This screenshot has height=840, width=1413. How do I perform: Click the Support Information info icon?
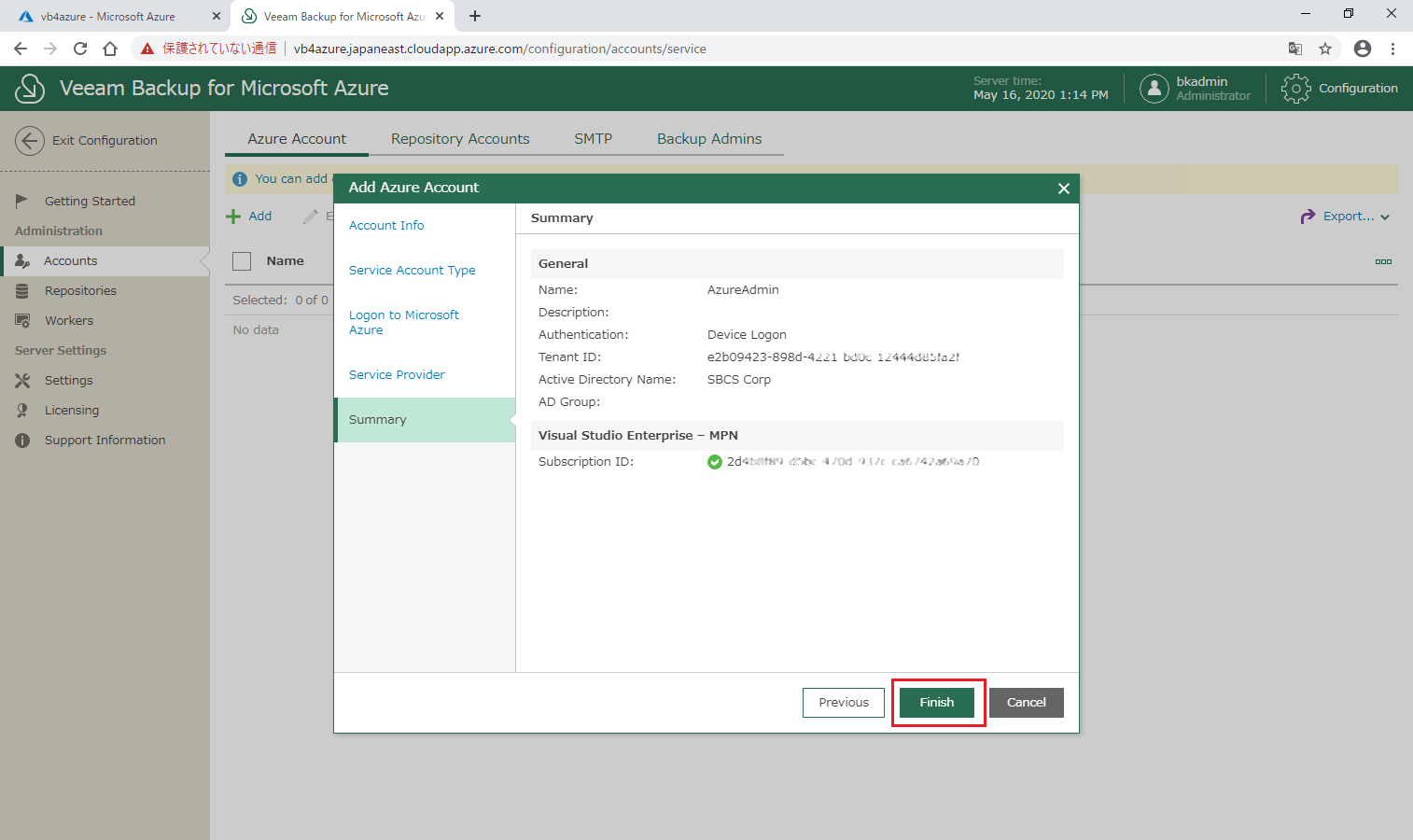pyautogui.click(x=22, y=441)
